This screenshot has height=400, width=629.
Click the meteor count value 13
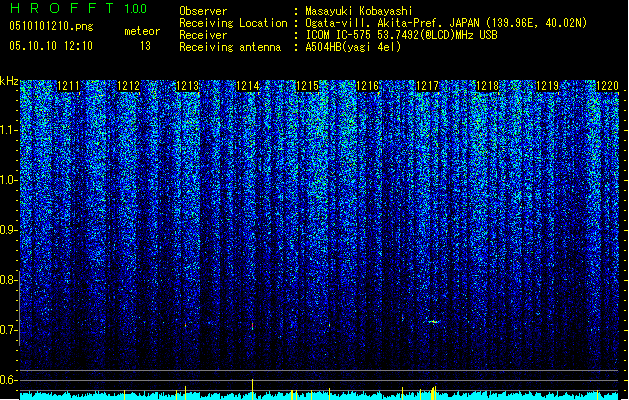click(x=145, y=46)
